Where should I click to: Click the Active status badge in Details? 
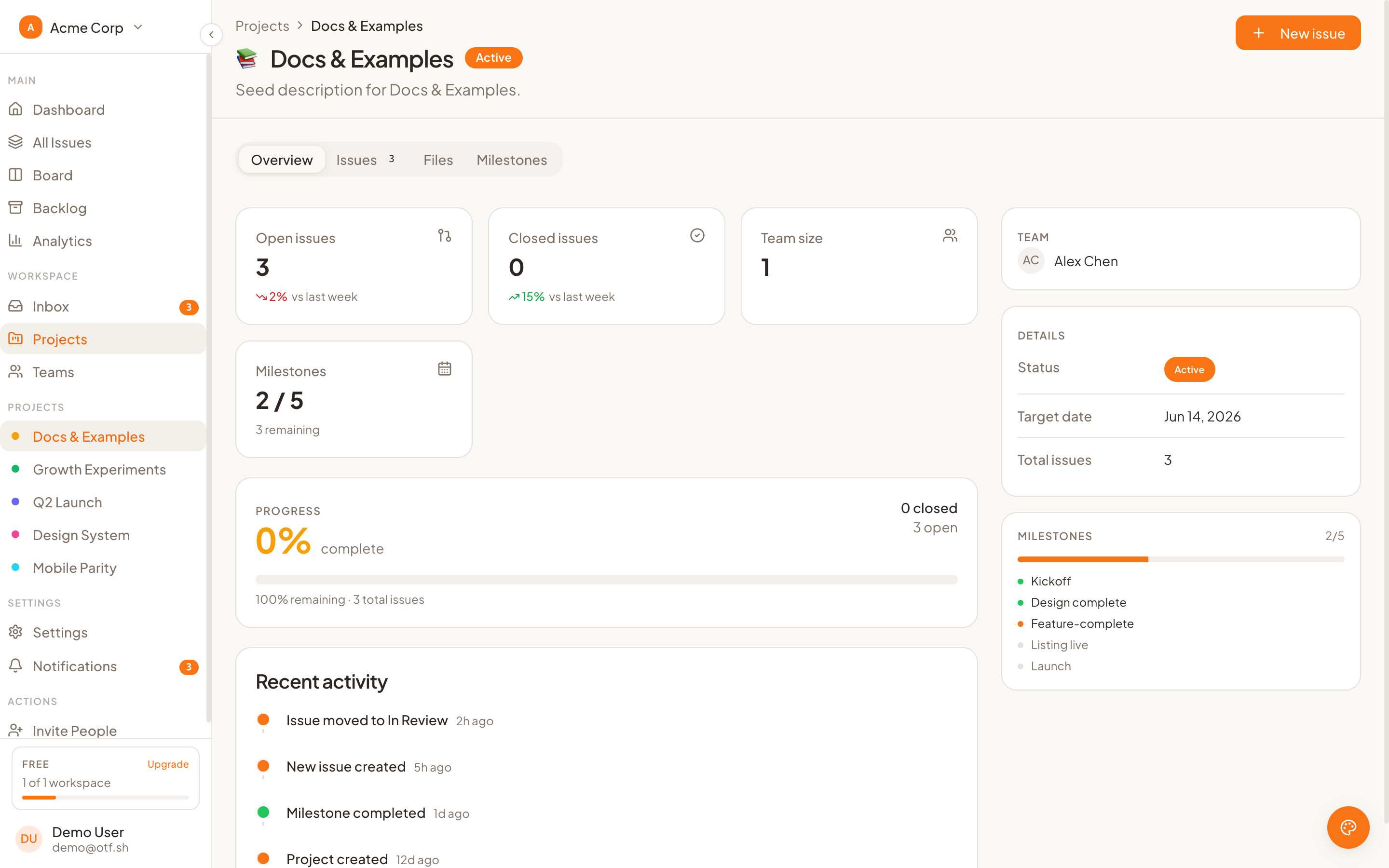coord(1189,369)
